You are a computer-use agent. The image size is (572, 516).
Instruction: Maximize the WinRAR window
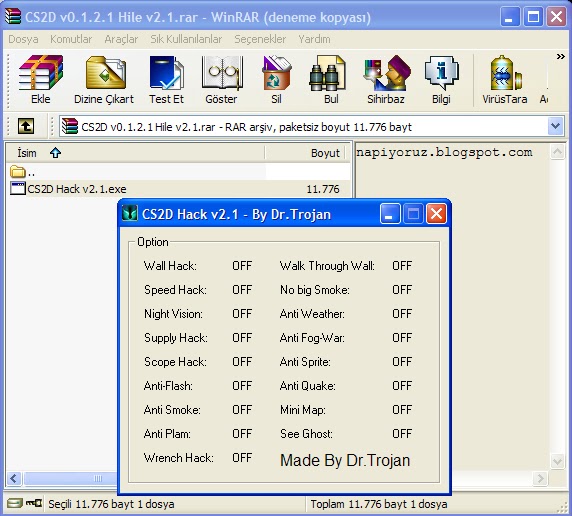coord(533,16)
